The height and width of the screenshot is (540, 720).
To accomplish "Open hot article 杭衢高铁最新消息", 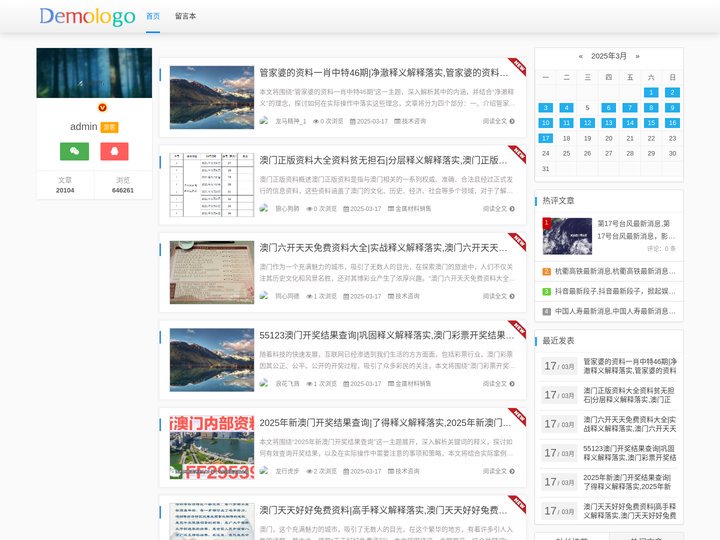I will [615, 271].
